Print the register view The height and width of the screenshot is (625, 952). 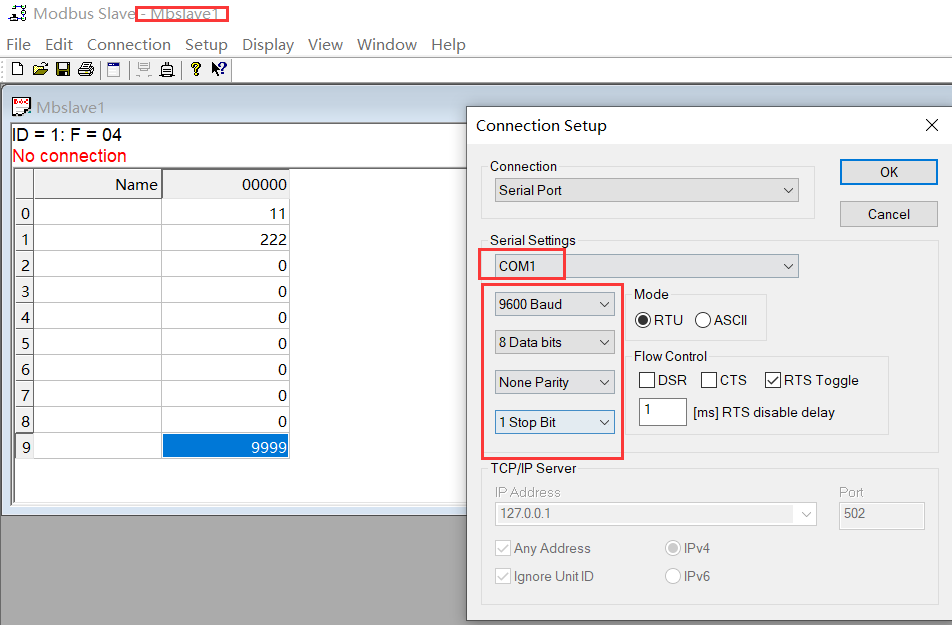(x=85, y=69)
